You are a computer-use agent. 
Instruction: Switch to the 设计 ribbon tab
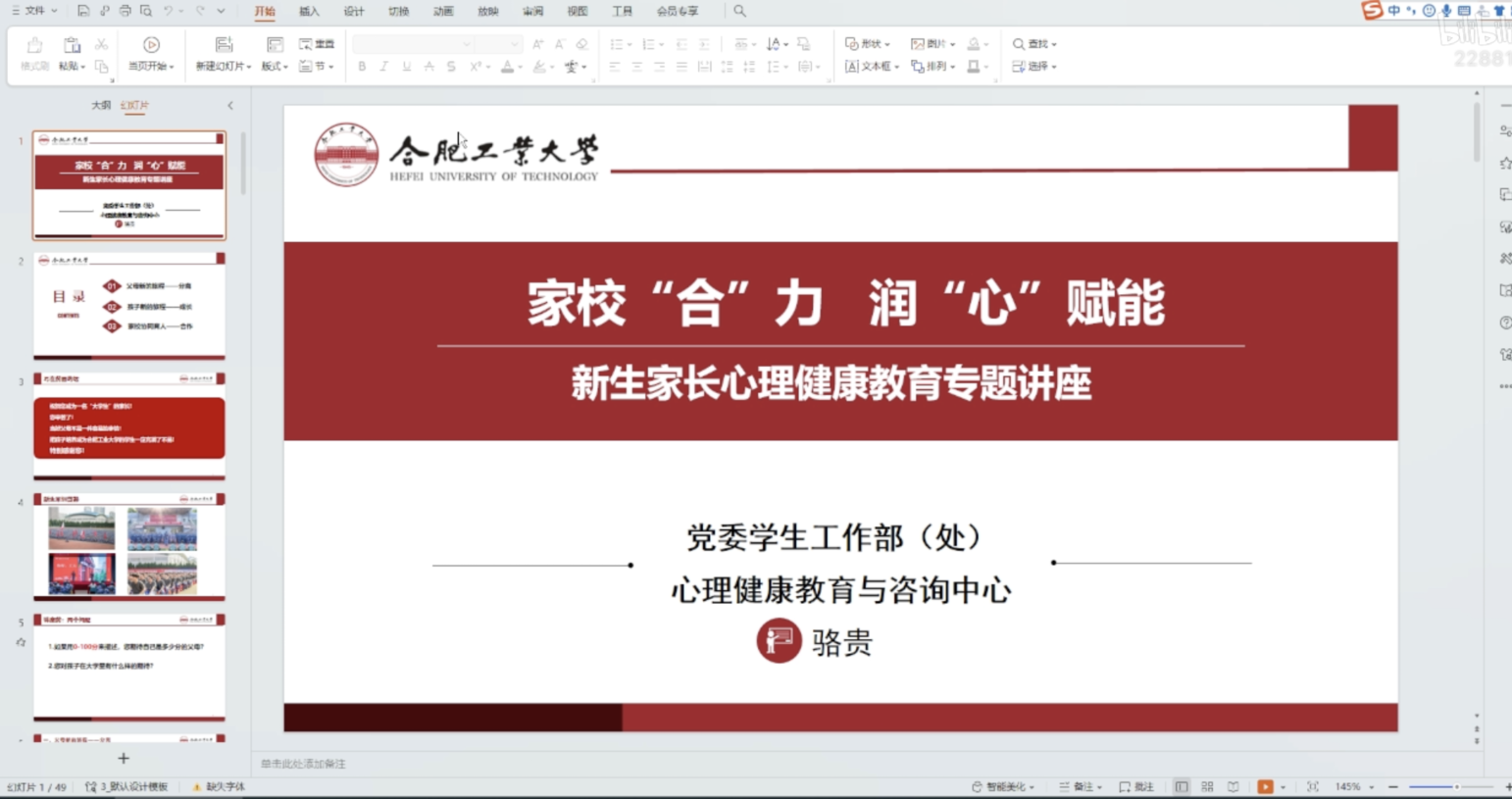point(354,11)
